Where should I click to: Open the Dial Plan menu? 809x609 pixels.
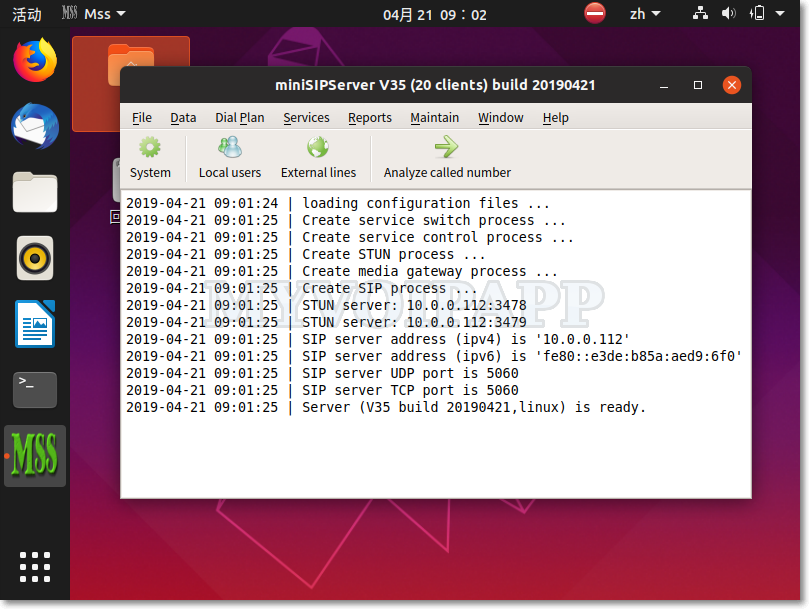[239, 118]
